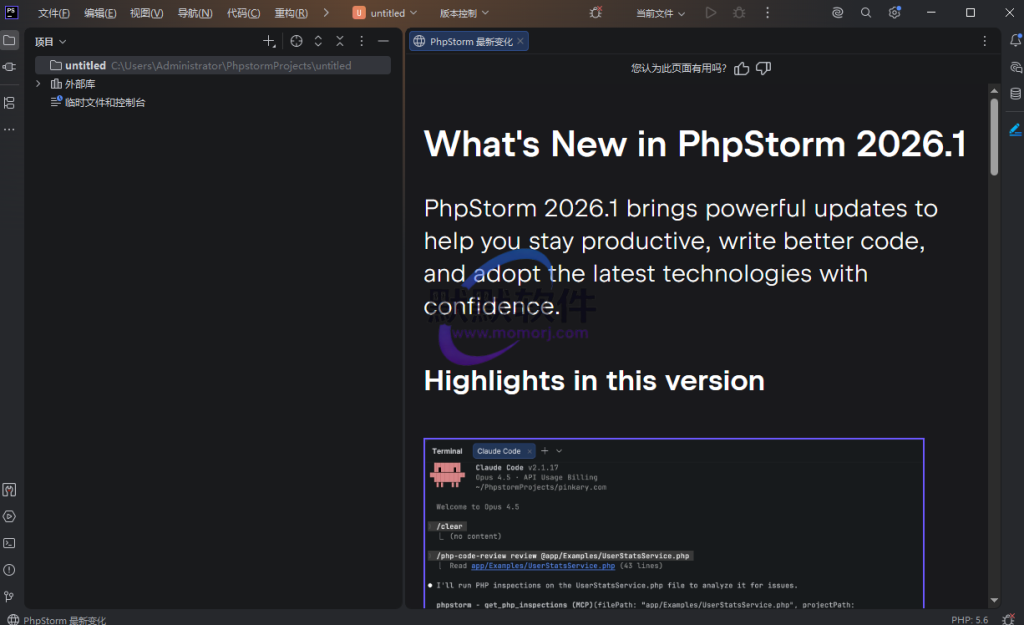1024x625 pixels.
Task: Open the 文件(F) menu
Action: 54,13
